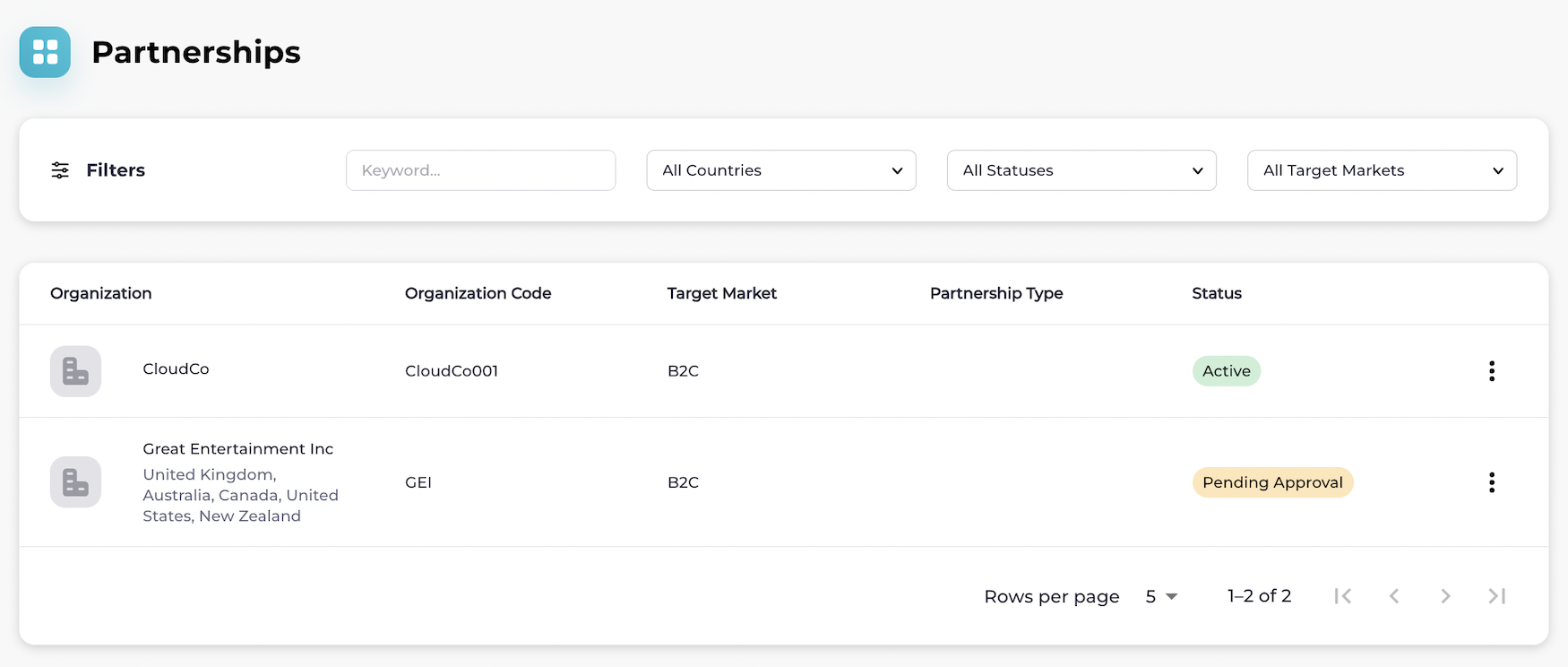Open the All Statuses dropdown
The width and height of the screenshot is (1568, 667).
coord(1081,170)
